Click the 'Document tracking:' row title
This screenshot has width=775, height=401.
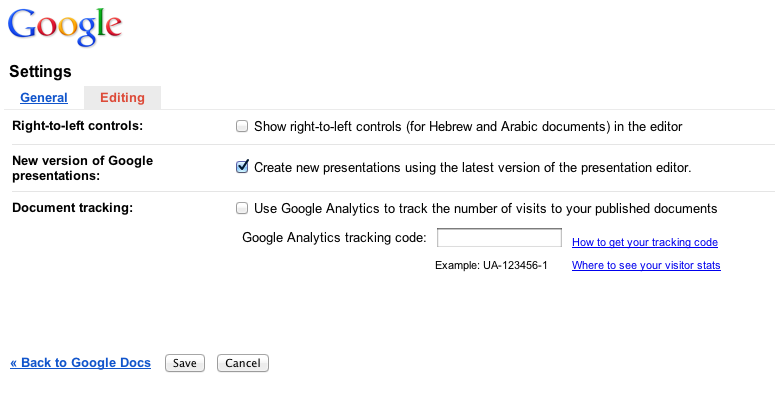(x=72, y=208)
